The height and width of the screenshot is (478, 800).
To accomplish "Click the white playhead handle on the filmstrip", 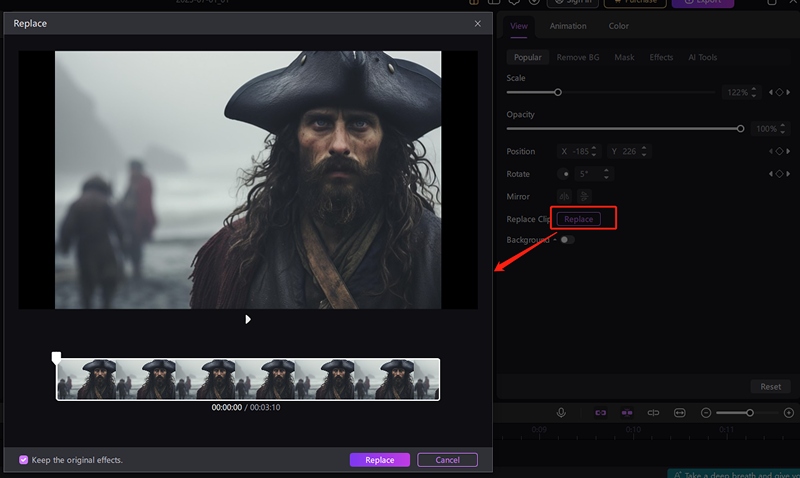I will coord(56,358).
